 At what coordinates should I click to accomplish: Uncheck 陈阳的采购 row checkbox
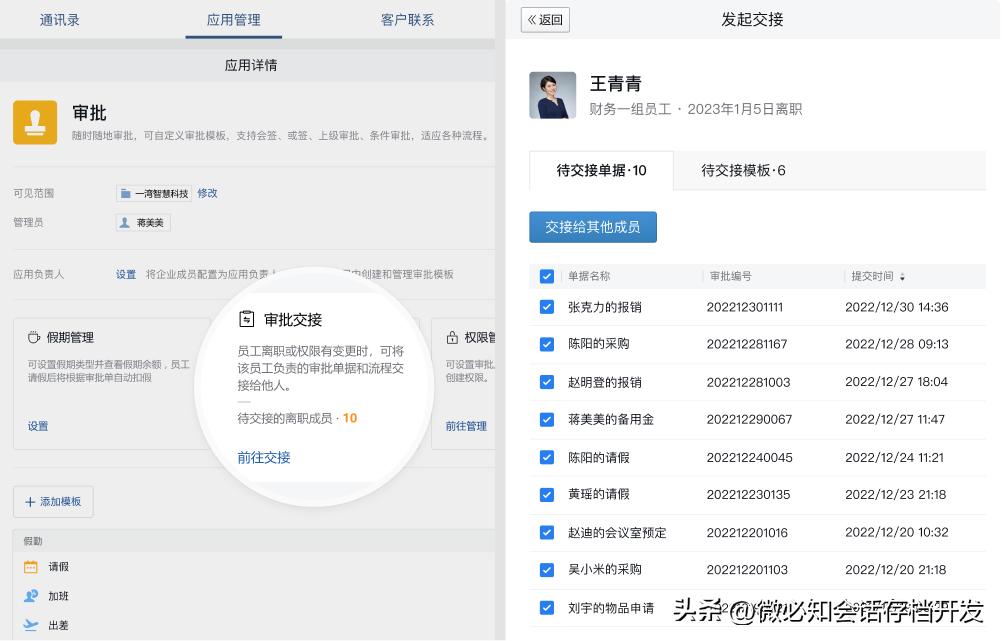coord(546,345)
